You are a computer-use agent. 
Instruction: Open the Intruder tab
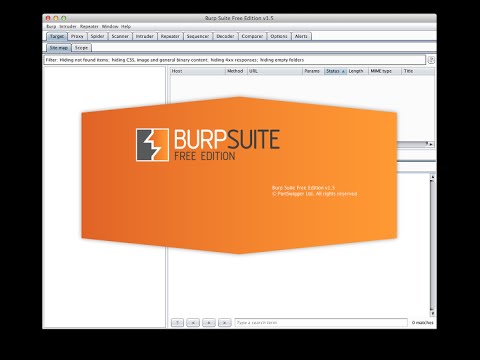[x=145, y=36]
